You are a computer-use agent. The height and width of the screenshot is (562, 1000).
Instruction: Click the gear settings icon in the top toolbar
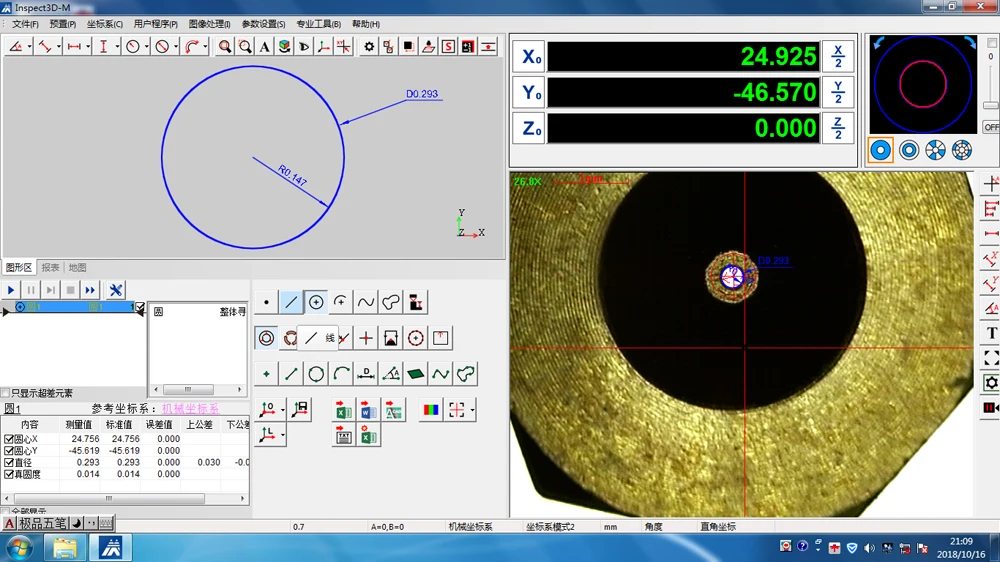(x=369, y=46)
